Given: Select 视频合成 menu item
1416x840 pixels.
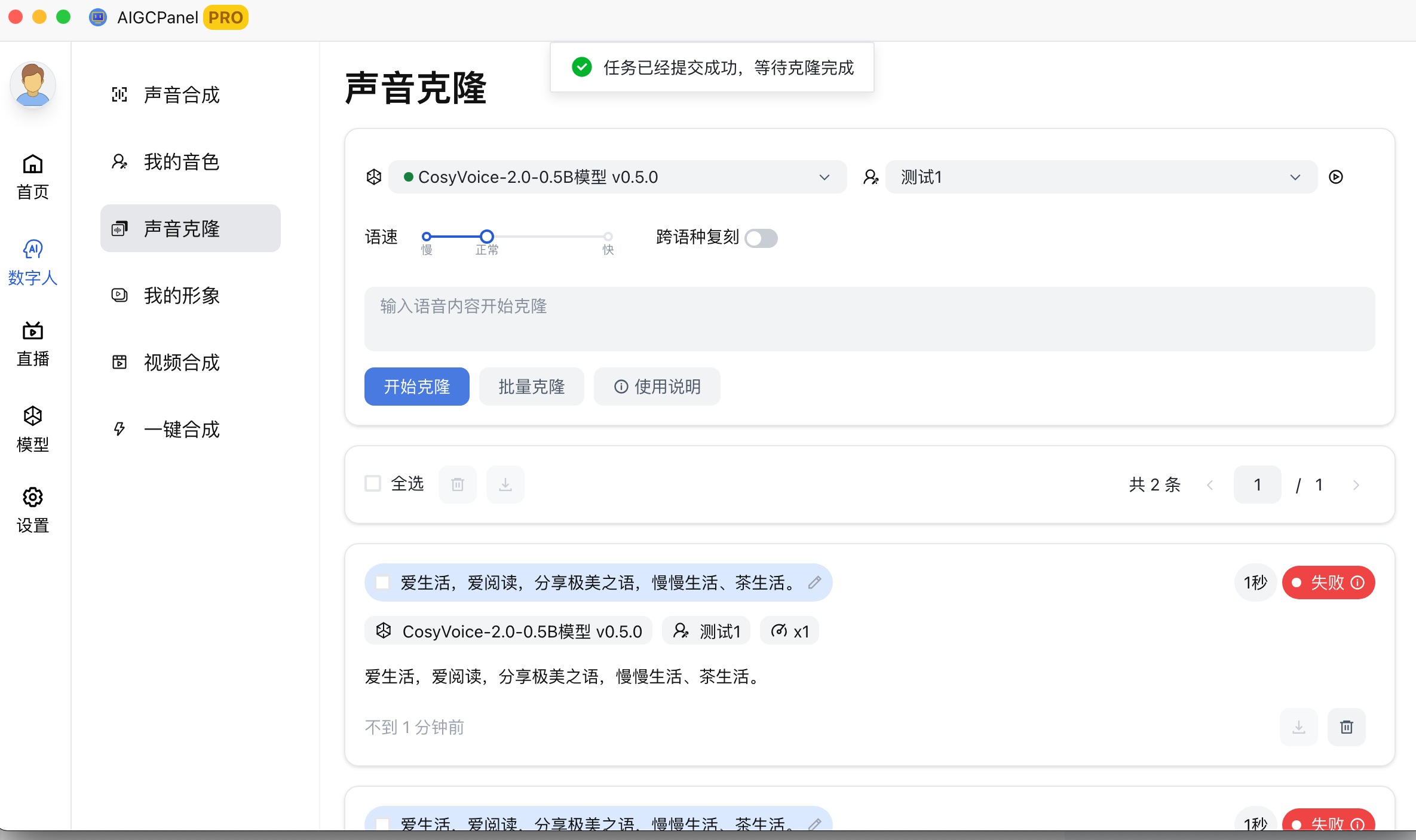Looking at the screenshot, I should click(x=190, y=362).
